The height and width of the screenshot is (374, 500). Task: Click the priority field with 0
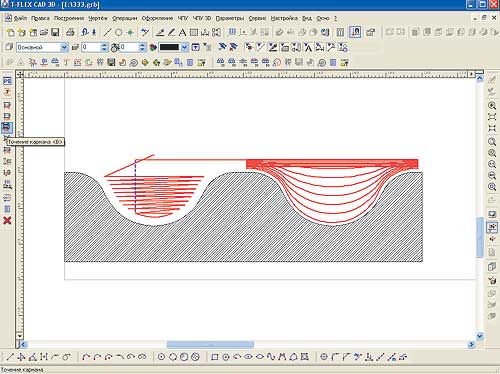tap(129, 47)
